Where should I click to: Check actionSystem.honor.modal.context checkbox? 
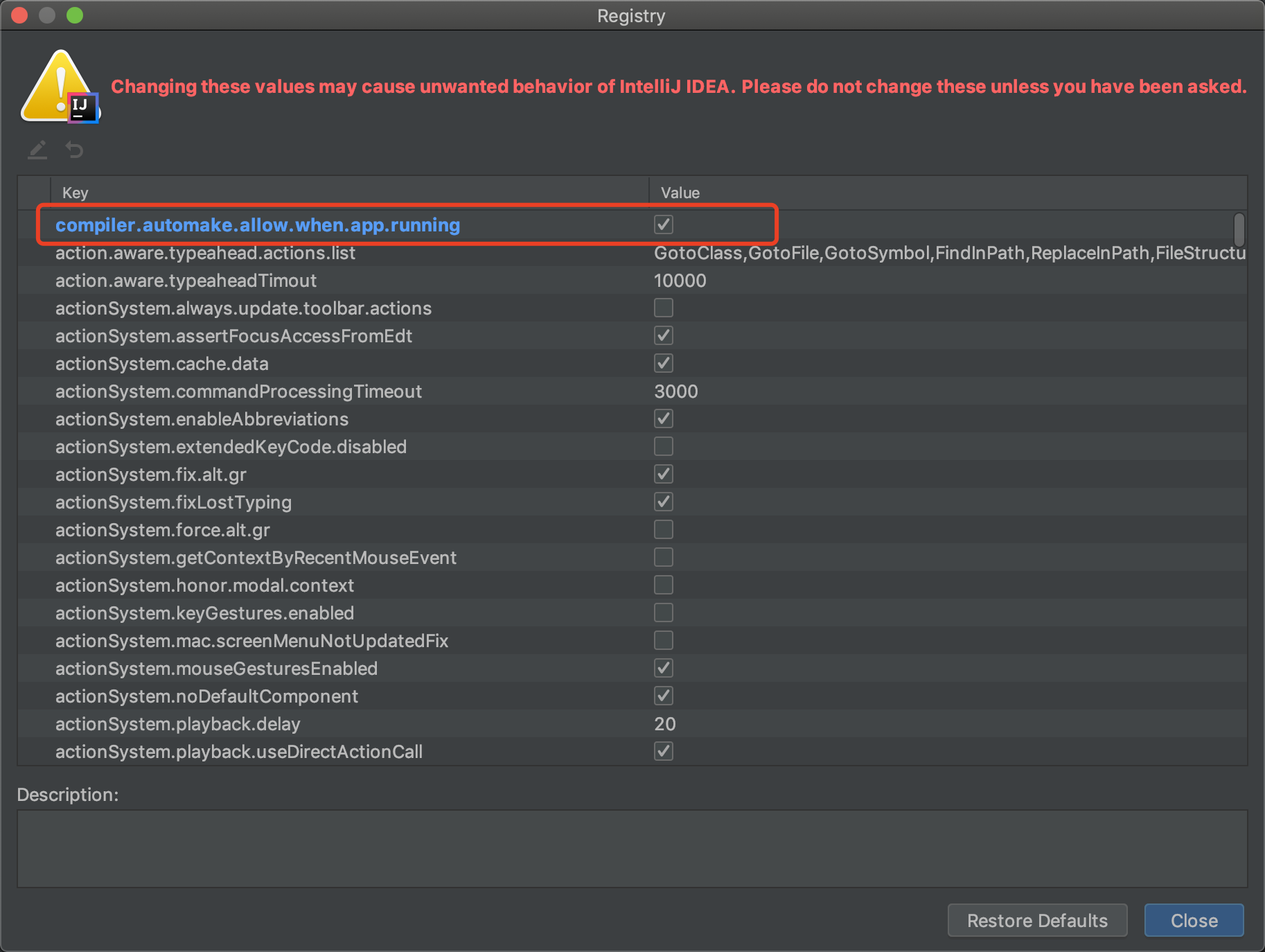[x=664, y=585]
